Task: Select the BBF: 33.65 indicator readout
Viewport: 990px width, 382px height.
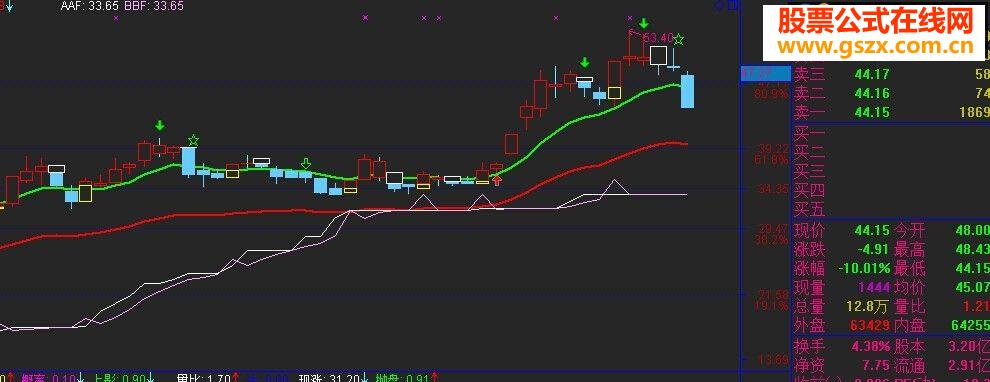Action: (155, 6)
